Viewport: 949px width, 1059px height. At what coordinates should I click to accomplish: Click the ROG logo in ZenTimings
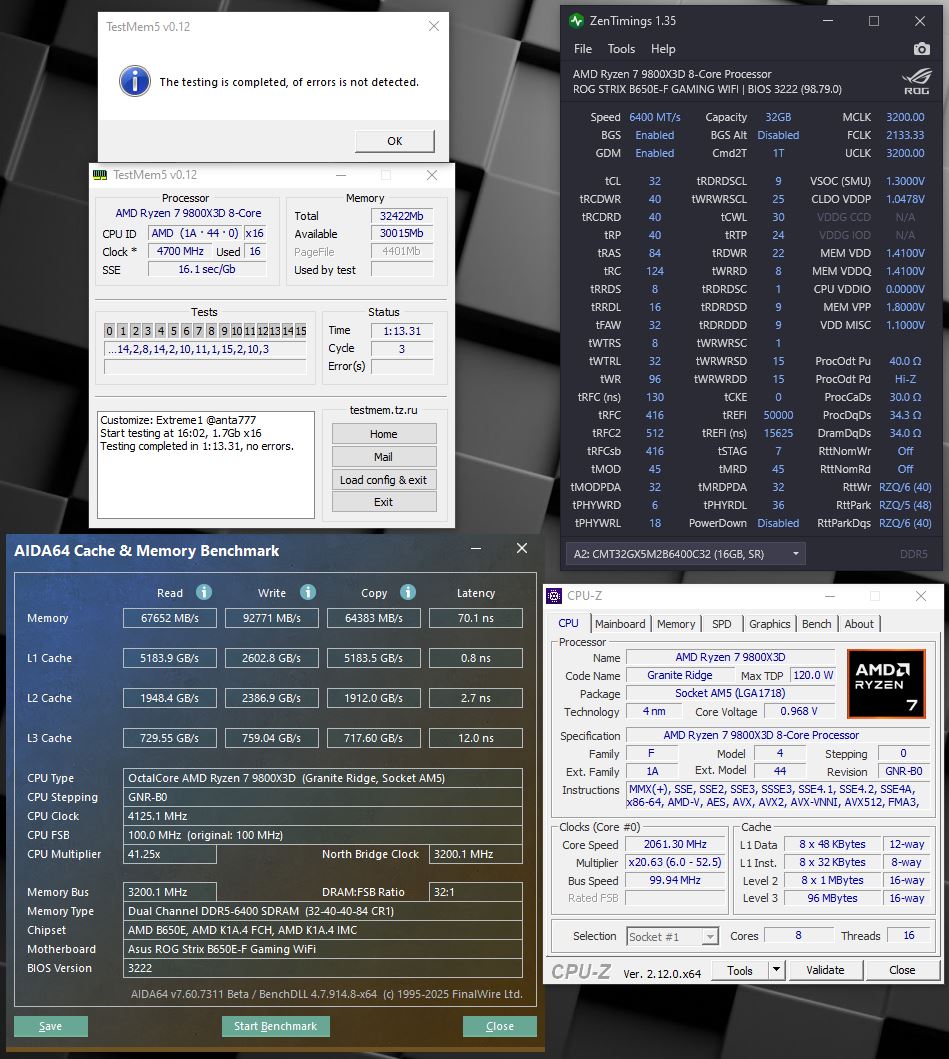click(x=917, y=82)
